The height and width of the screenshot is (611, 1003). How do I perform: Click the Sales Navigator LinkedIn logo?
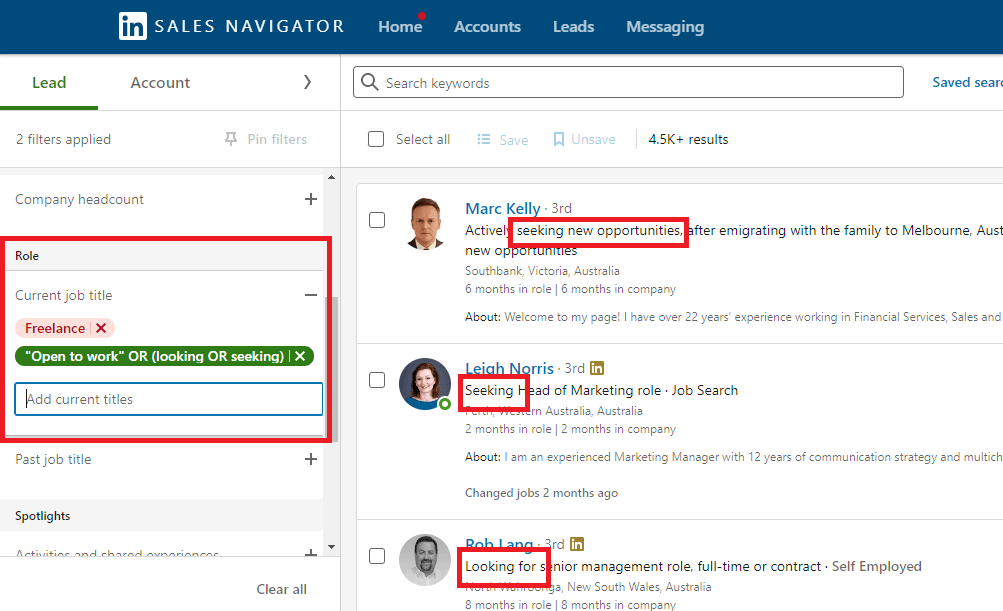coord(133,26)
